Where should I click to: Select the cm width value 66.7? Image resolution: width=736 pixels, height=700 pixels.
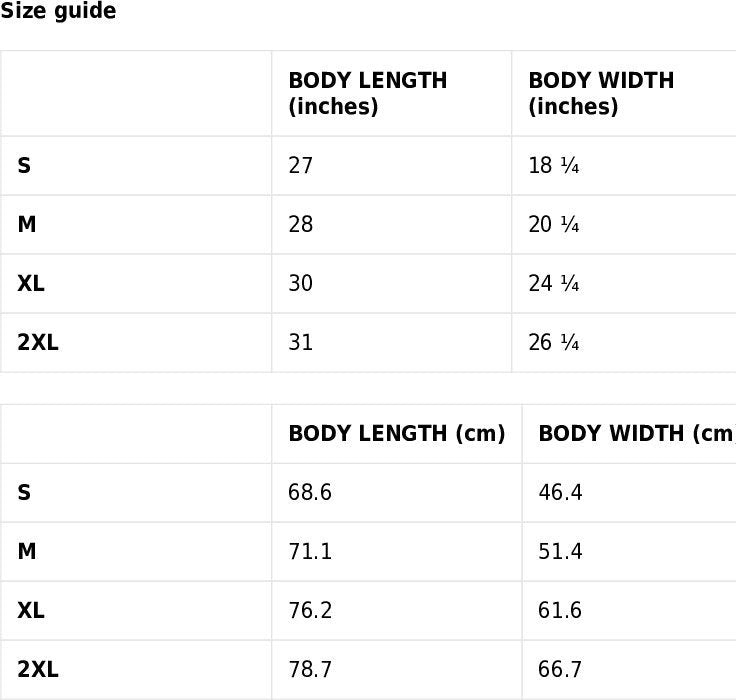[x=560, y=669]
